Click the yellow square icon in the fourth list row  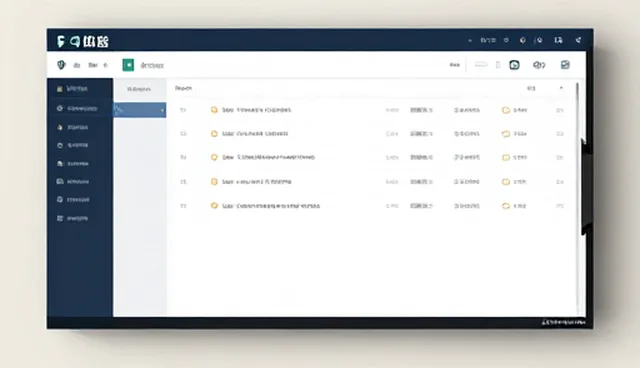[x=214, y=182]
